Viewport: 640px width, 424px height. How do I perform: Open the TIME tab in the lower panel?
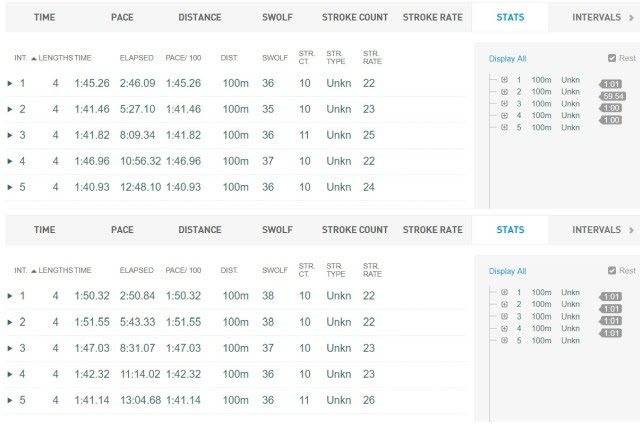point(44,230)
